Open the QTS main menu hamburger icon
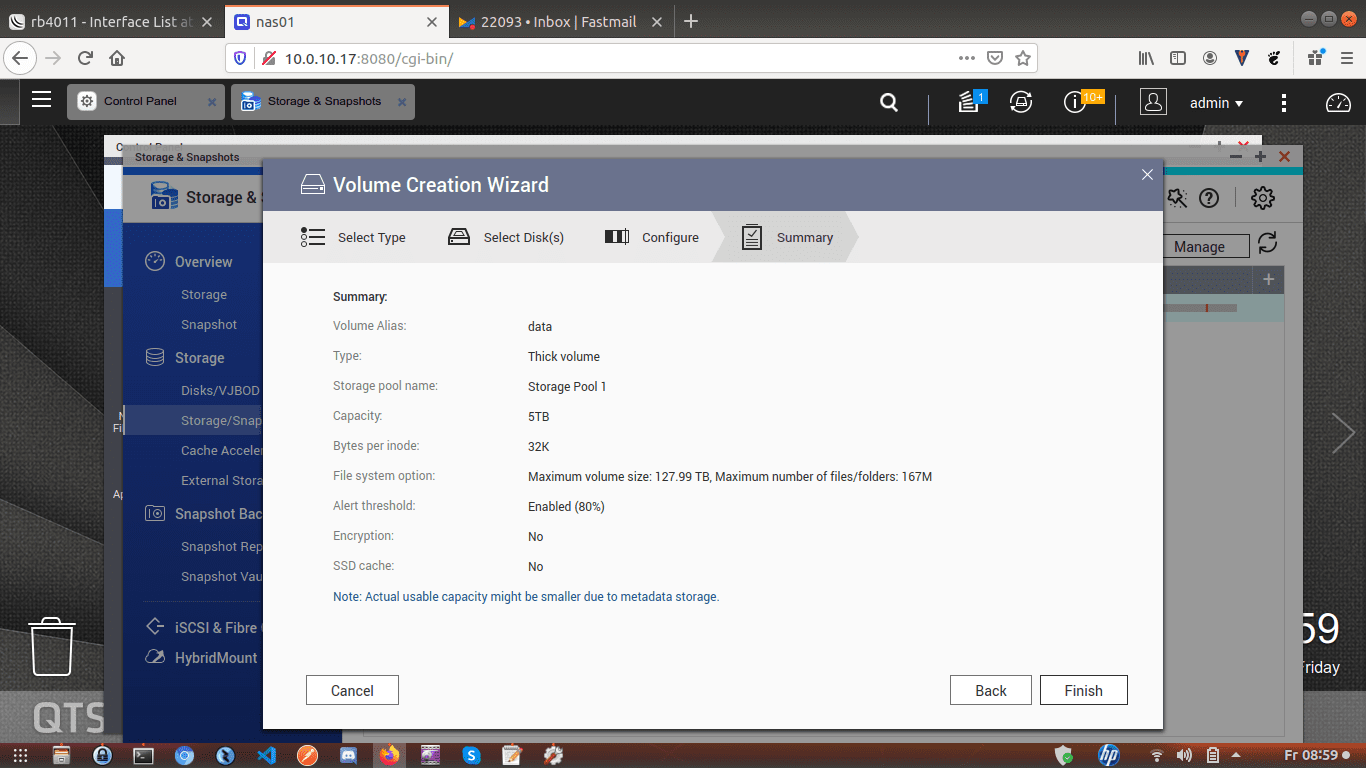 [41, 99]
